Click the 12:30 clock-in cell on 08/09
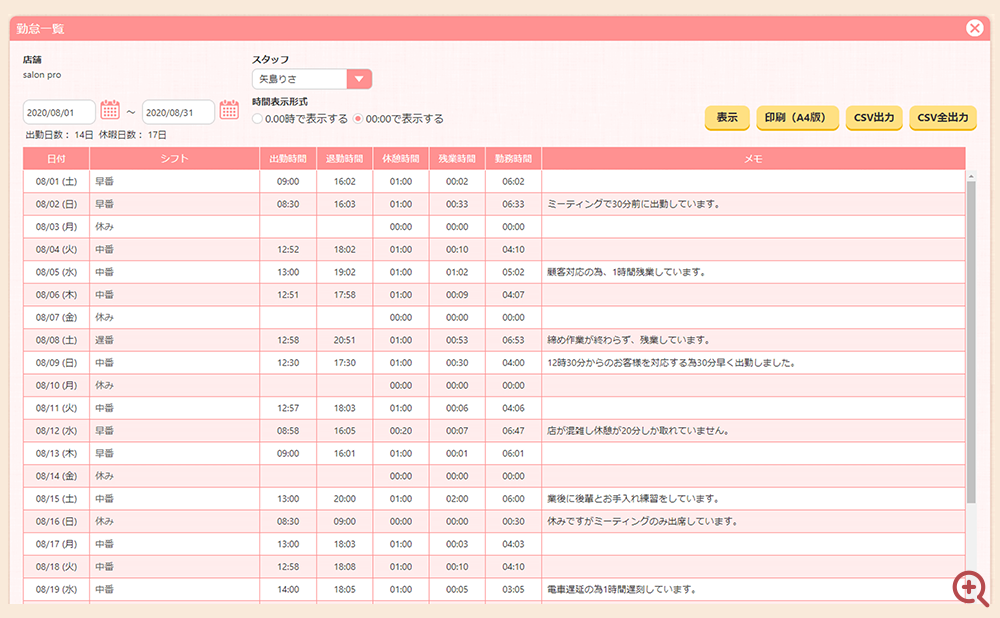This screenshot has height=618, width=1000. tap(288, 363)
